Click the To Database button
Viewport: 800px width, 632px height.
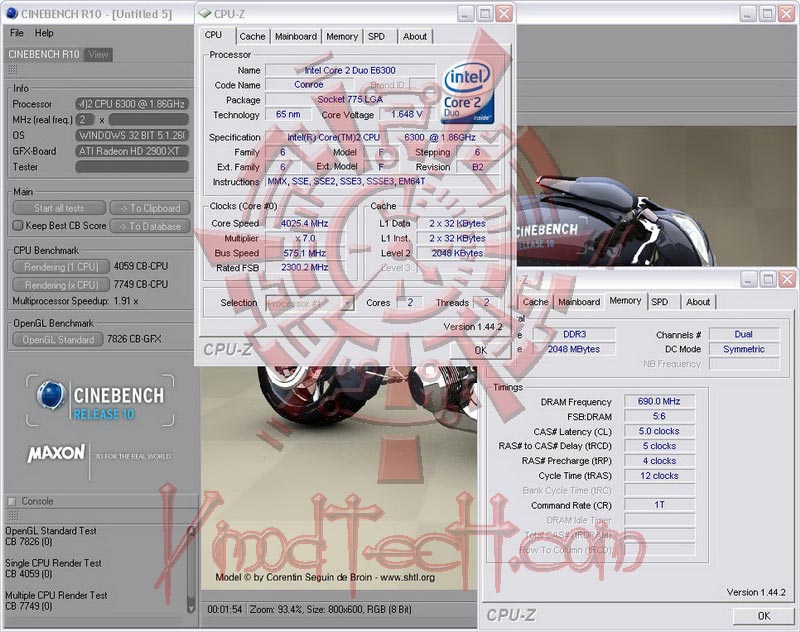tap(150, 226)
